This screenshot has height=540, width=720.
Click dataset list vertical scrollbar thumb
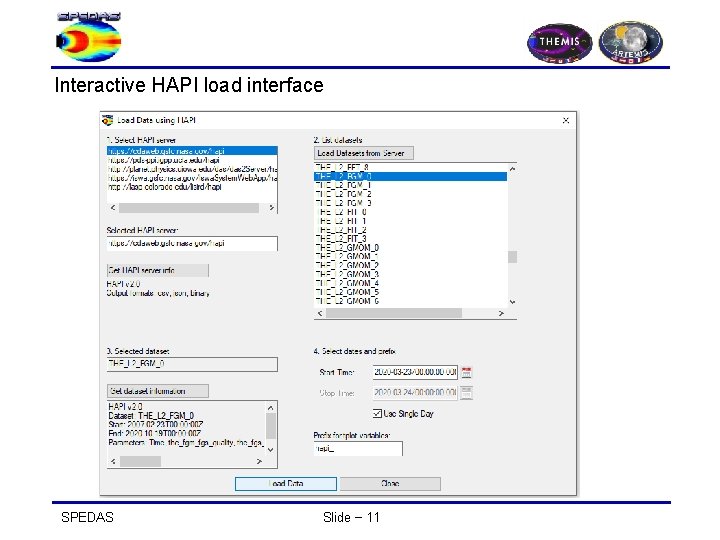click(x=512, y=257)
